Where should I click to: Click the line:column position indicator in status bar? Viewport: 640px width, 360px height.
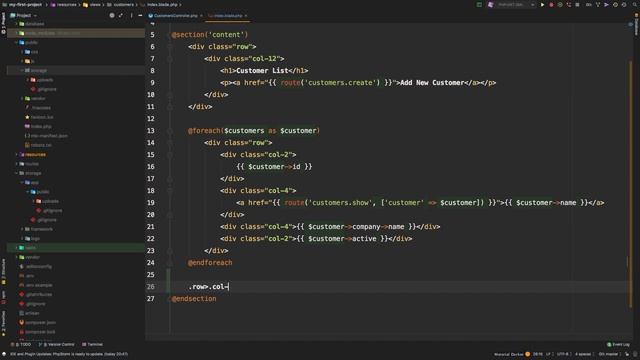(538, 354)
